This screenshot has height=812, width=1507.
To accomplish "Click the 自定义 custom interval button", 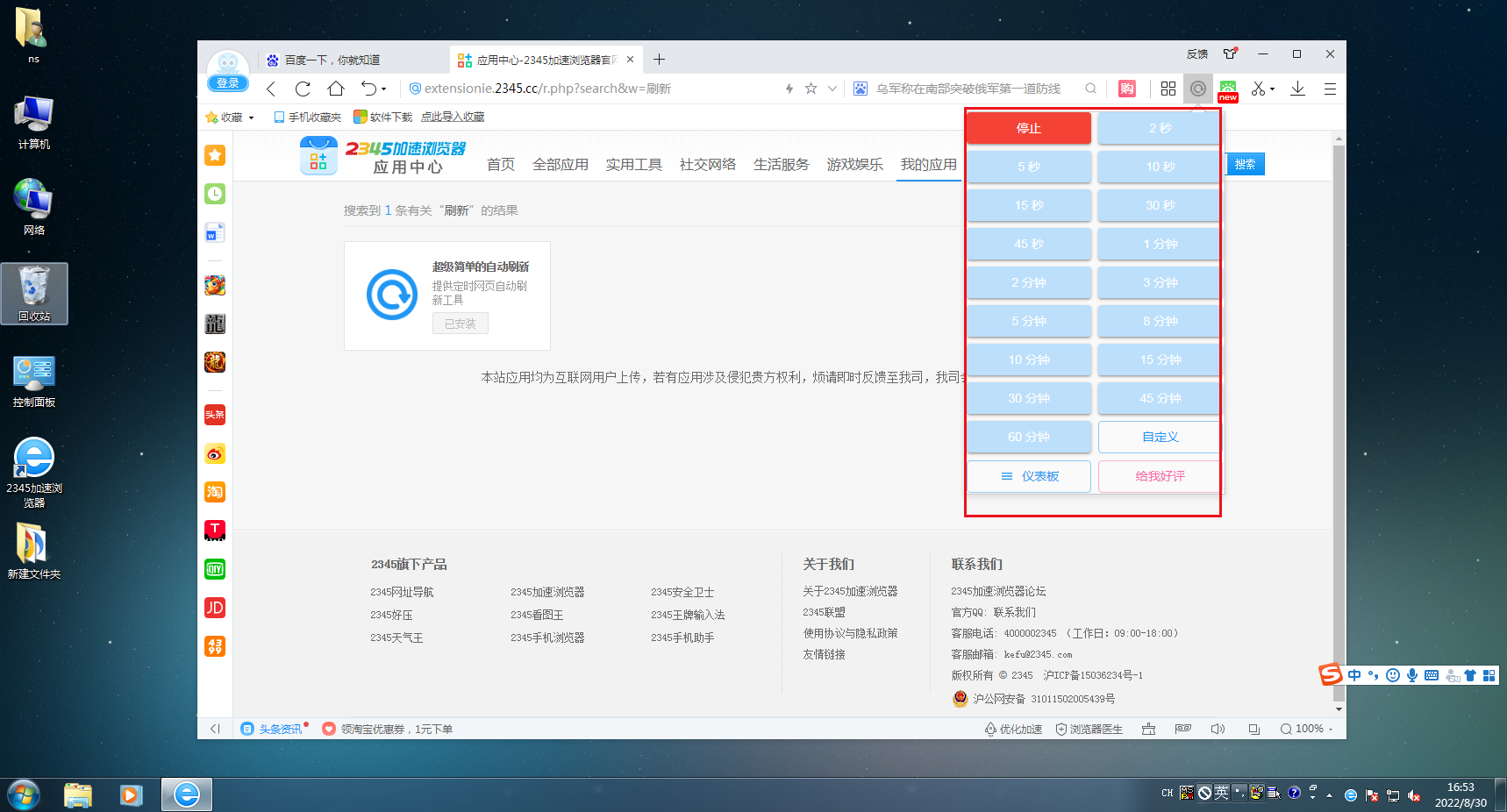I will (x=1159, y=437).
